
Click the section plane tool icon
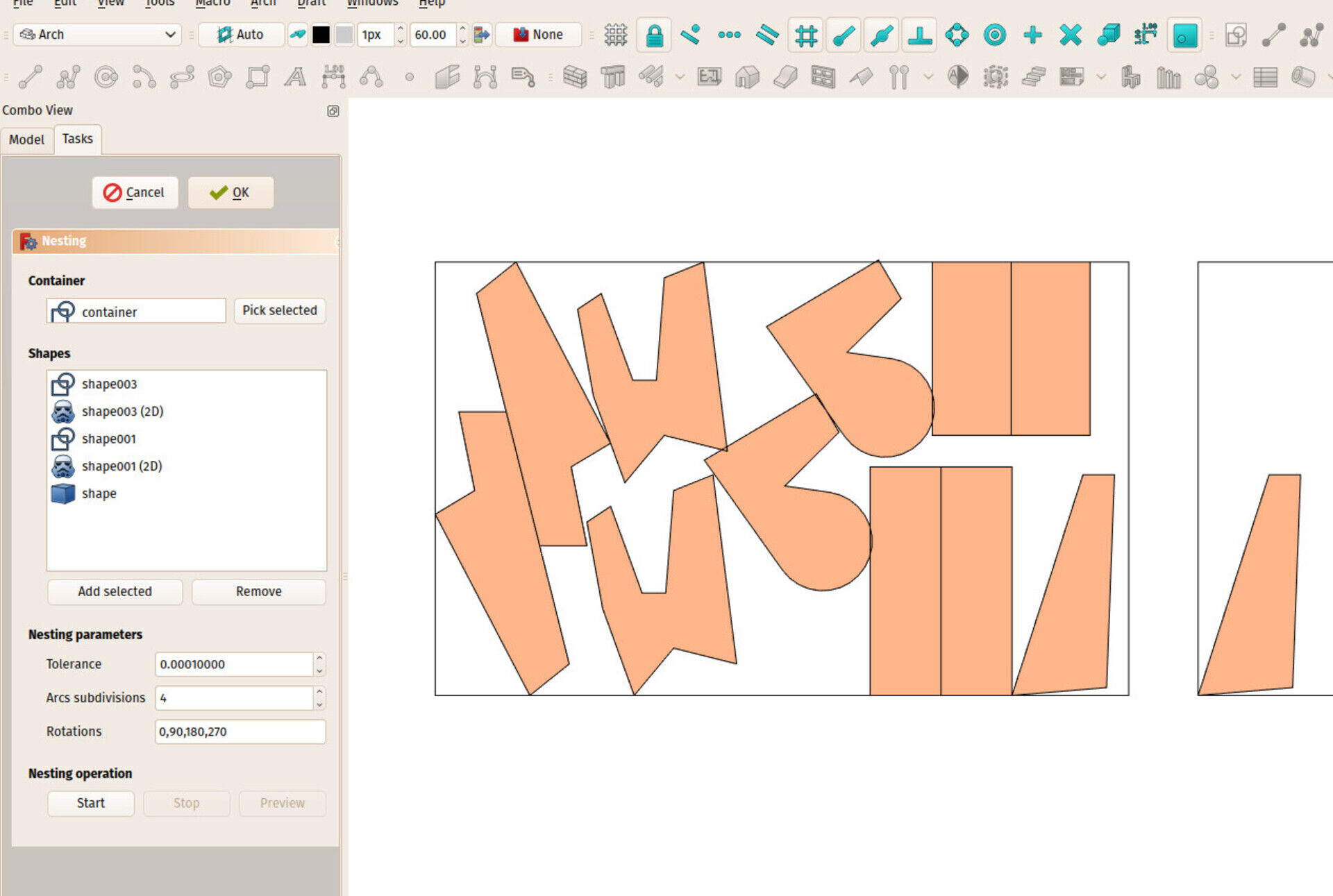(x=958, y=77)
